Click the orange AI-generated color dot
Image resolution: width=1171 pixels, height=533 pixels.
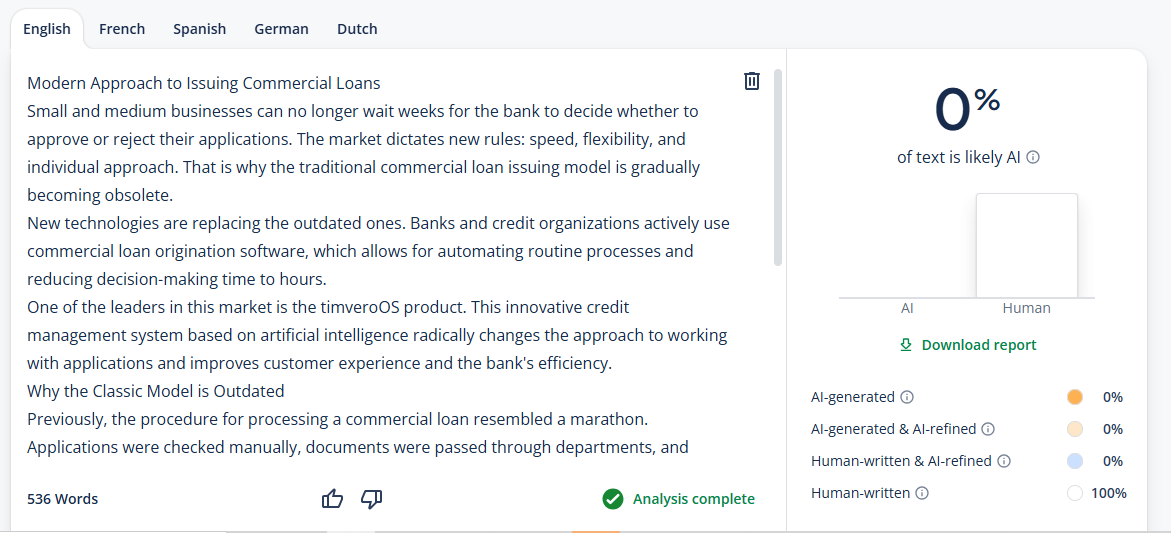[x=1075, y=397]
